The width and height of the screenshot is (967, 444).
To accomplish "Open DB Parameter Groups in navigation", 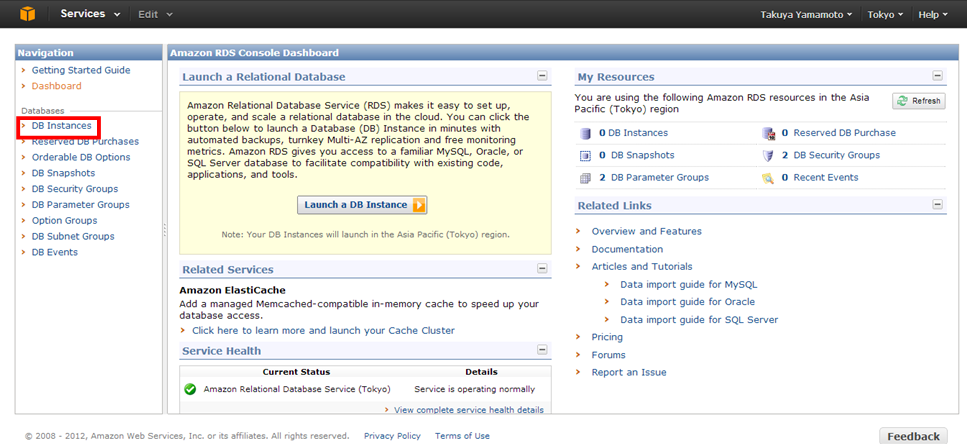I will point(80,205).
